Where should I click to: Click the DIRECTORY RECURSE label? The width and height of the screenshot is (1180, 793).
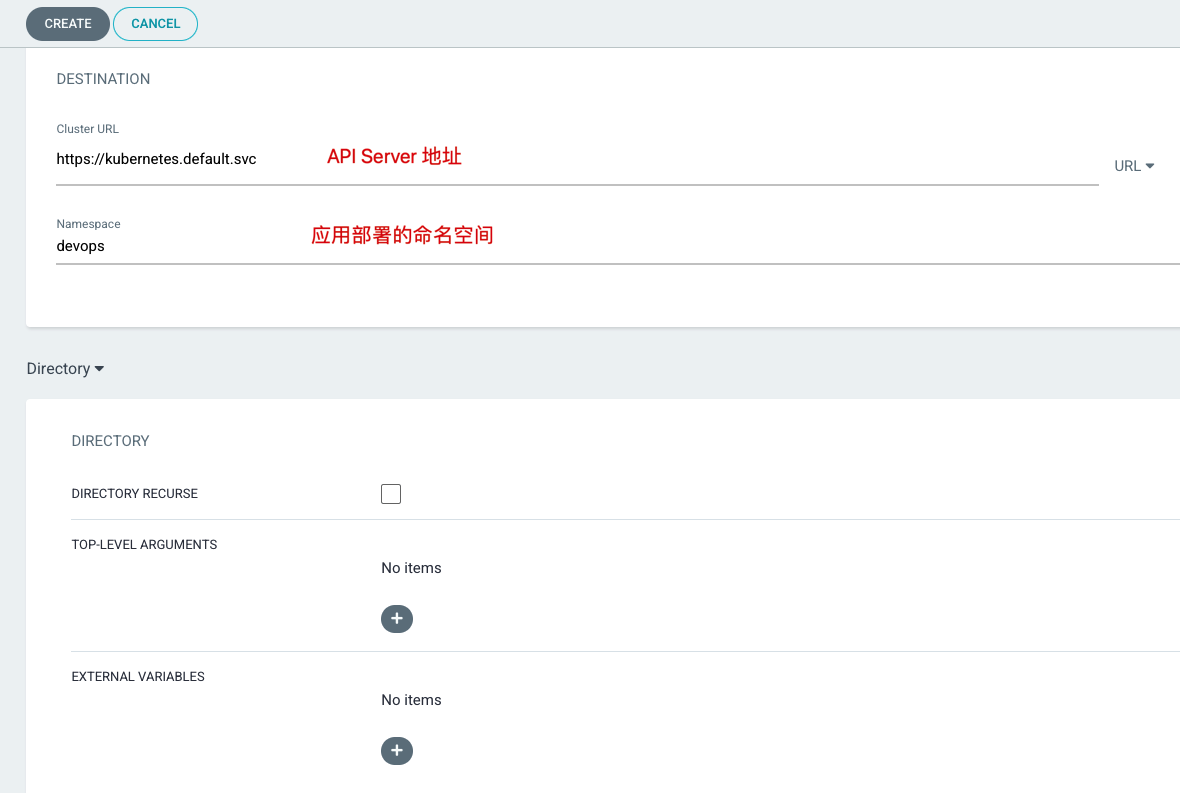(x=135, y=494)
